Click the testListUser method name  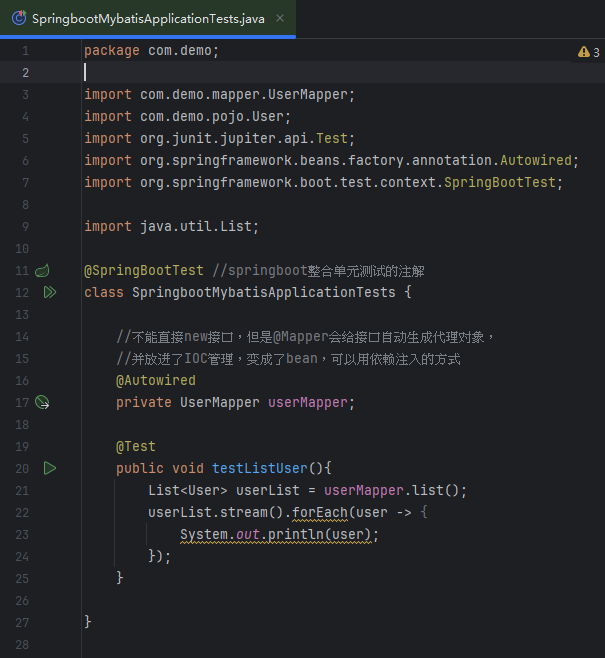coord(260,468)
